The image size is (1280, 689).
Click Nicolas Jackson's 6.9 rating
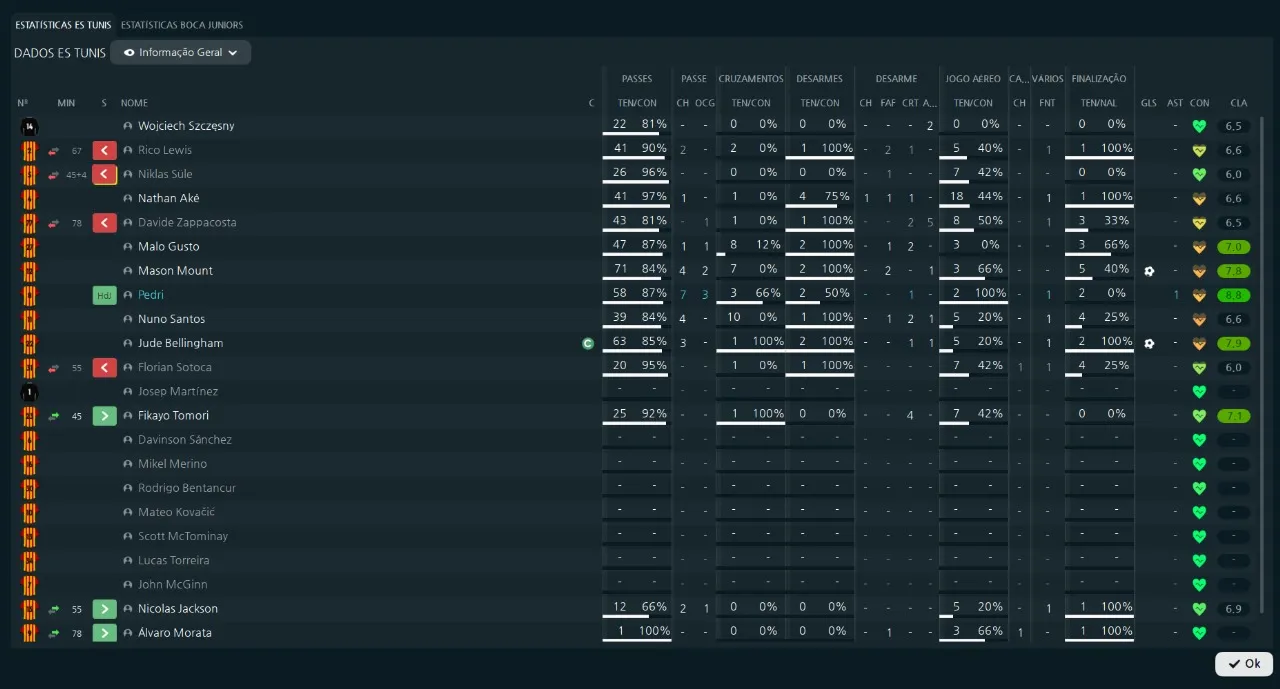pos(1234,608)
